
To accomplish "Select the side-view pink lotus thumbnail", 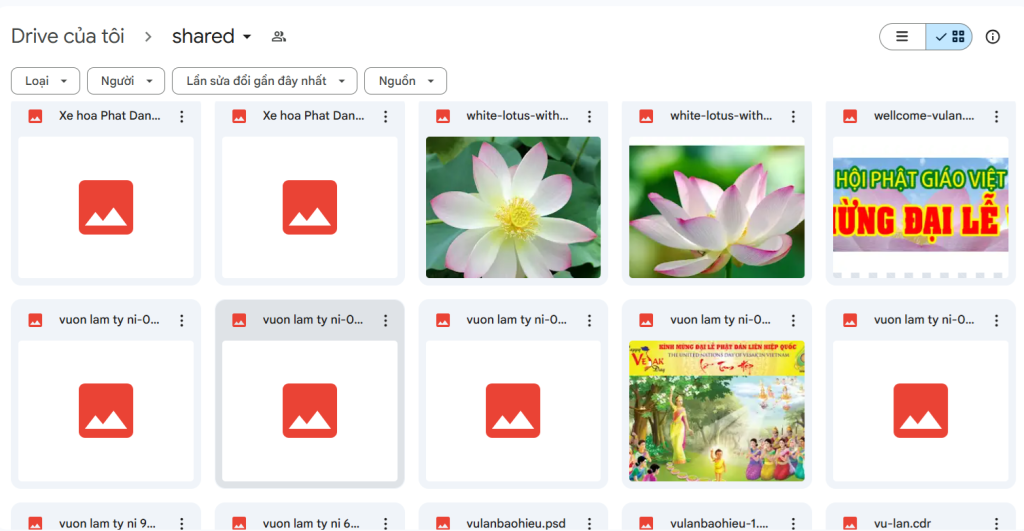I will pos(716,207).
